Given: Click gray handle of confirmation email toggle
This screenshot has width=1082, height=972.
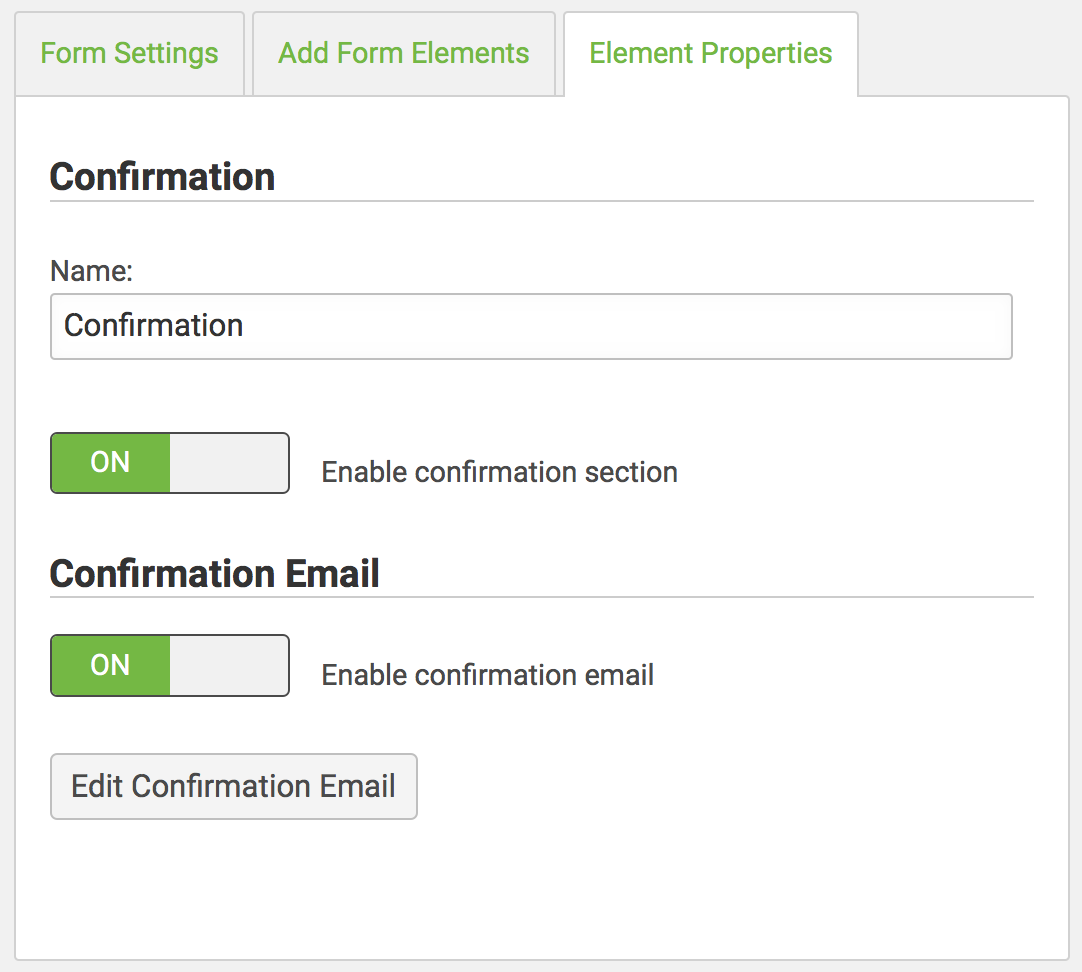Looking at the screenshot, I should tap(229, 665).
